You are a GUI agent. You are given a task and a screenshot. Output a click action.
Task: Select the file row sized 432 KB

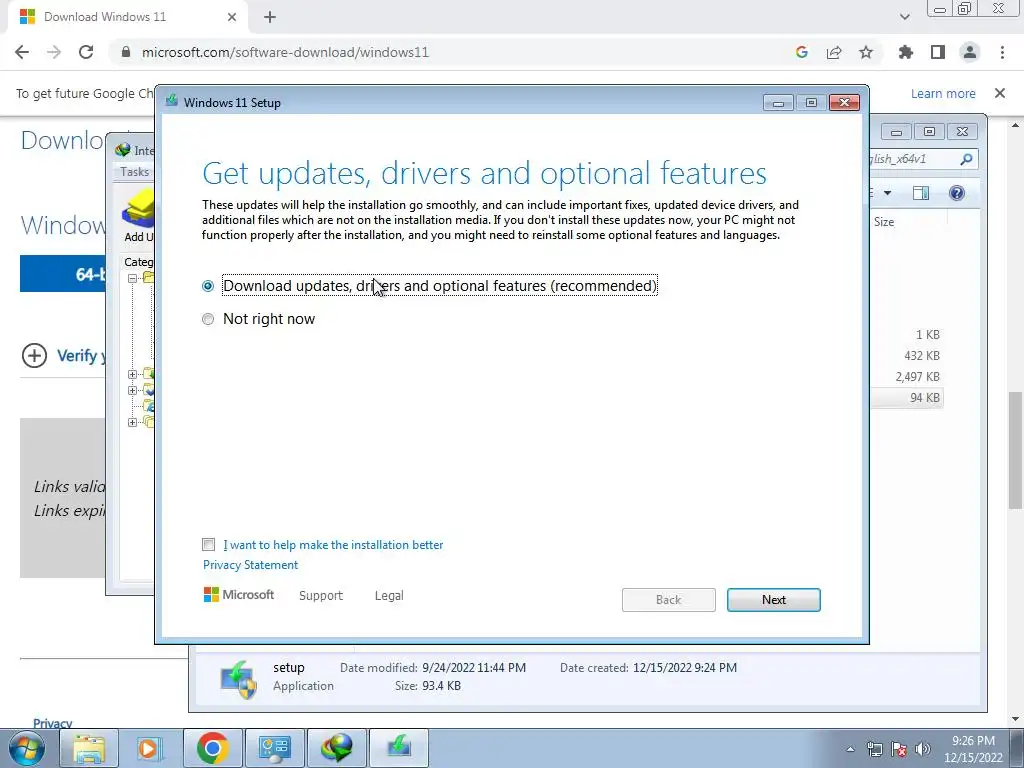[906, 356]
